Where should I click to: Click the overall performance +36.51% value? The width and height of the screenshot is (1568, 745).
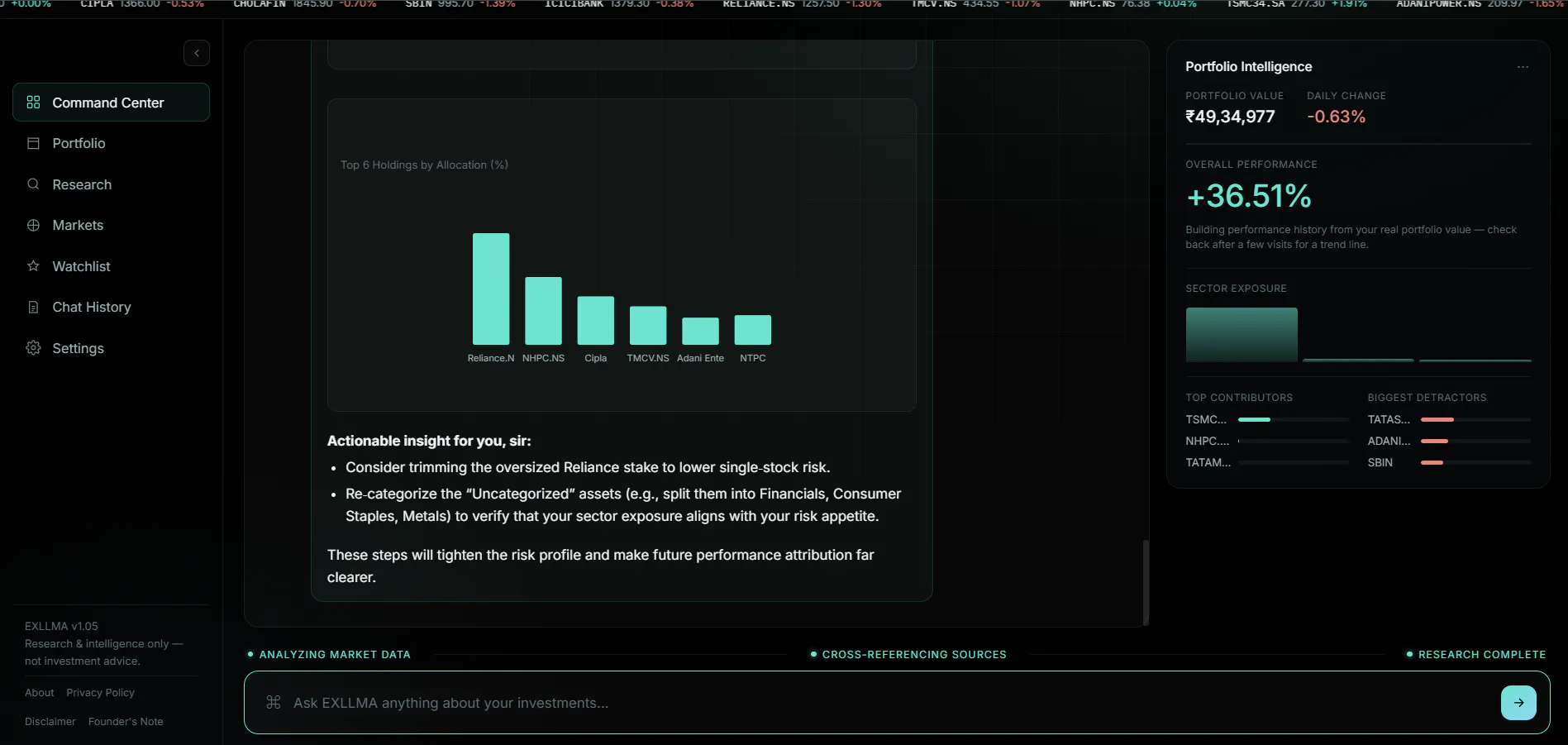[1248, 197]
